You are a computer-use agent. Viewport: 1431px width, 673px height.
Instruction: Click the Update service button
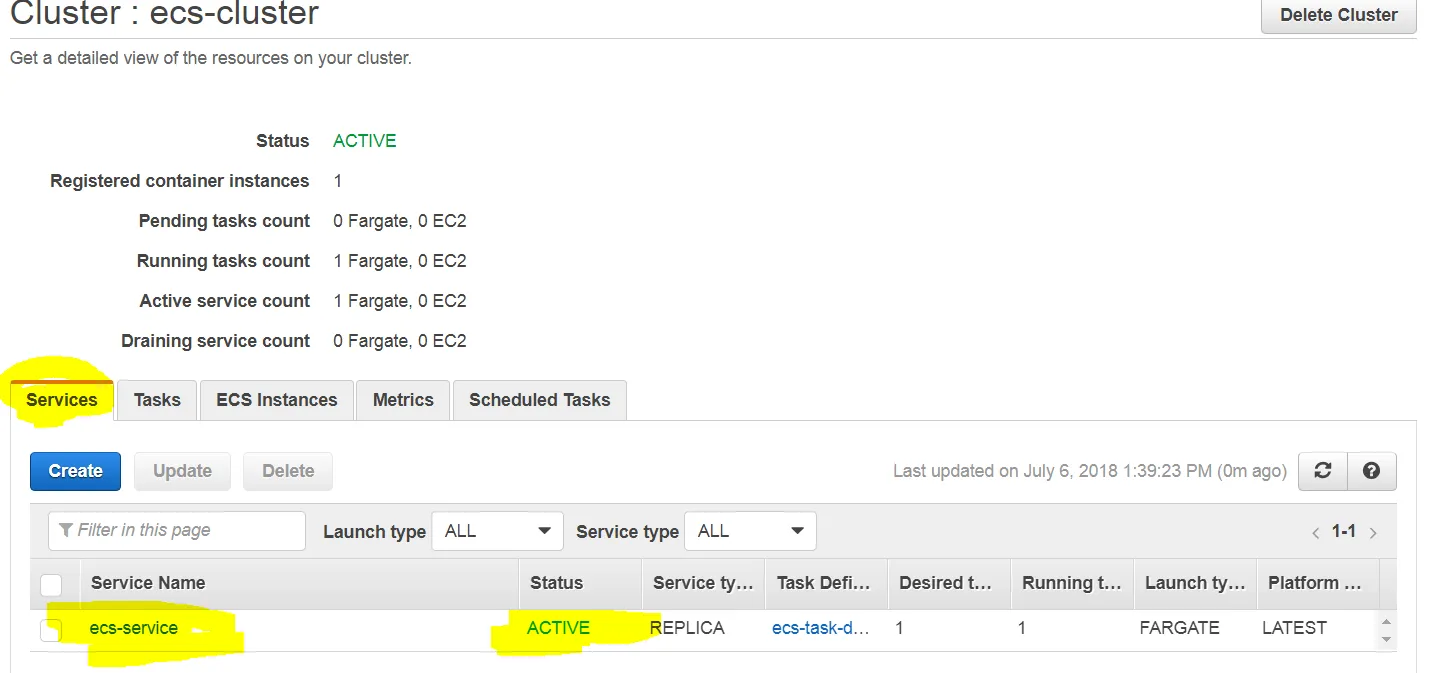182,471
